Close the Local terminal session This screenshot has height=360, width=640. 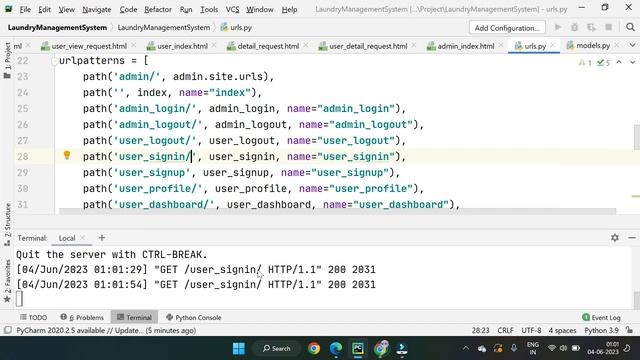tap(83, 238)
